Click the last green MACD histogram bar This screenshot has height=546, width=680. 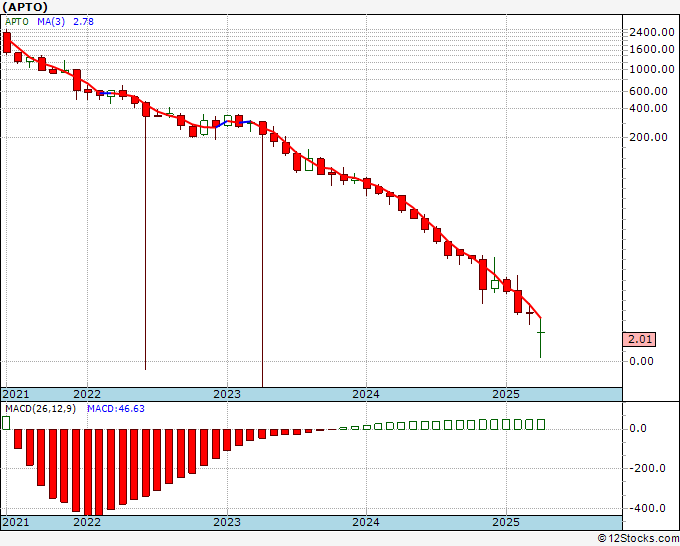pyautogui.click(x=541, y=424)
